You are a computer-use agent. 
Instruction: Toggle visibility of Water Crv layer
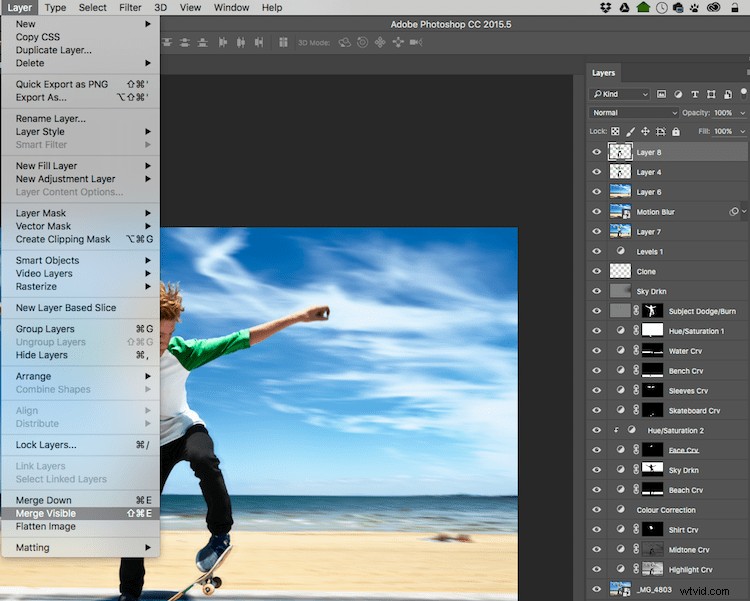coord(596,351)
